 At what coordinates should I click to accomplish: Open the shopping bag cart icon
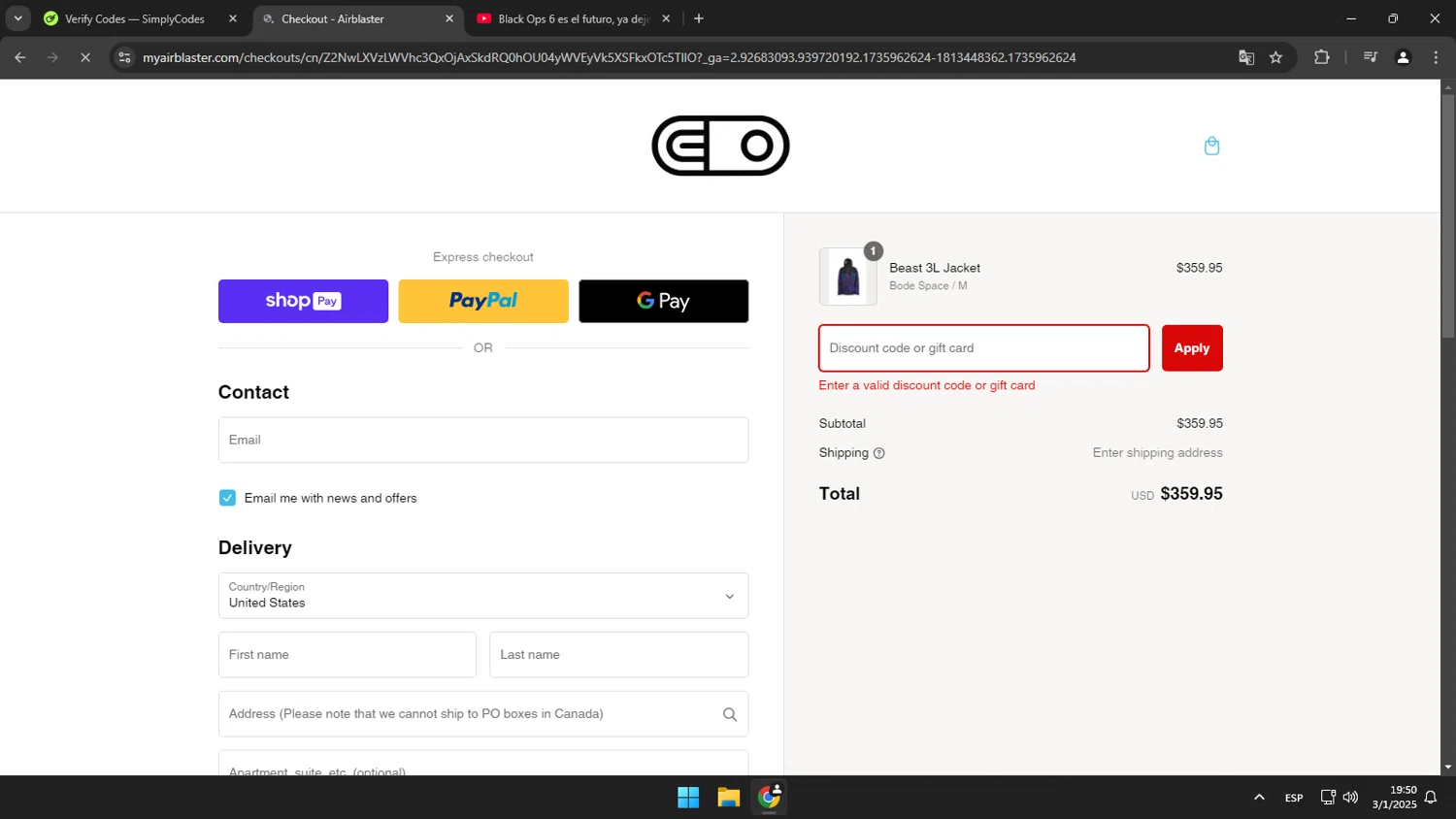(x=1211, y=146)
